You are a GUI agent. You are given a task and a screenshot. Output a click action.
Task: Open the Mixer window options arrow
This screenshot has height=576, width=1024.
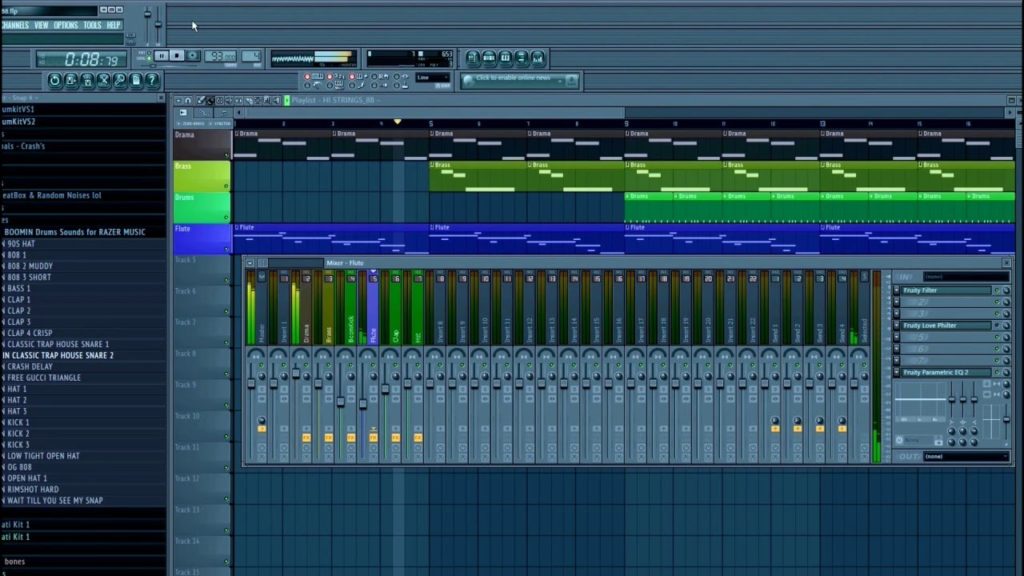point(250,263)
